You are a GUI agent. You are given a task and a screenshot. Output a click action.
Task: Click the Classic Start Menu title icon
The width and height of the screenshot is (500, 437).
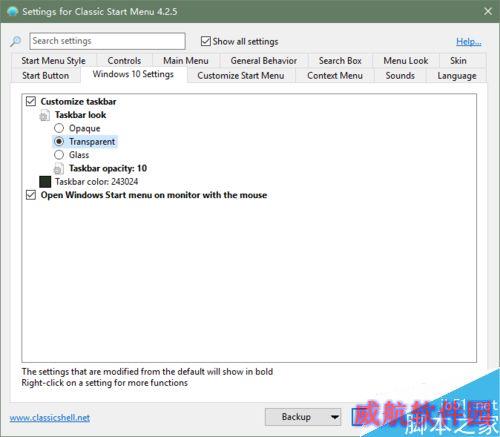(x=12, y=12)
